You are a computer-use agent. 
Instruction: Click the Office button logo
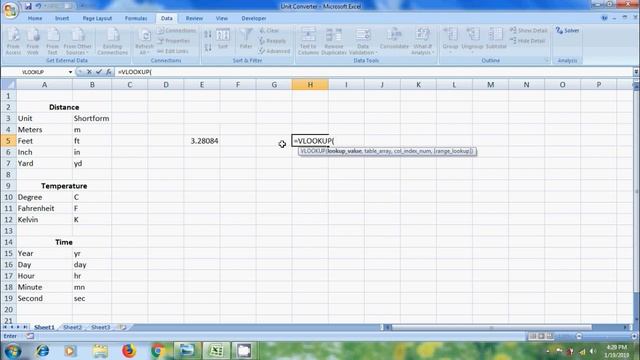tap(10, 10)
